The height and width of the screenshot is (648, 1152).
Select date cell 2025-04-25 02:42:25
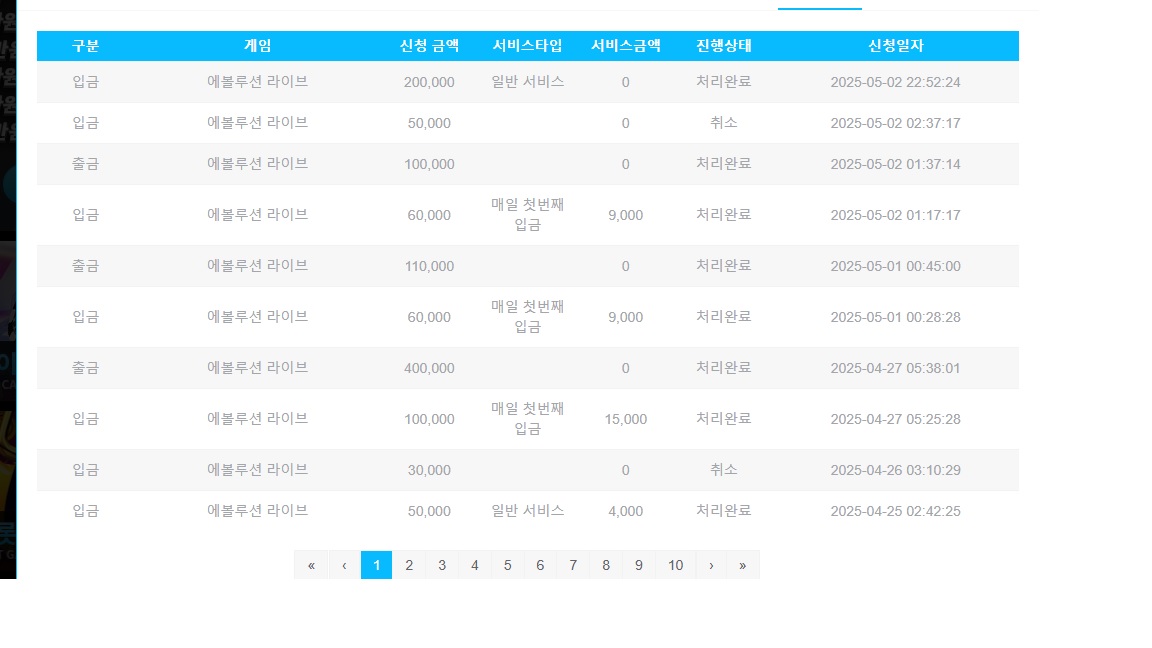click(x=896, y=511)
